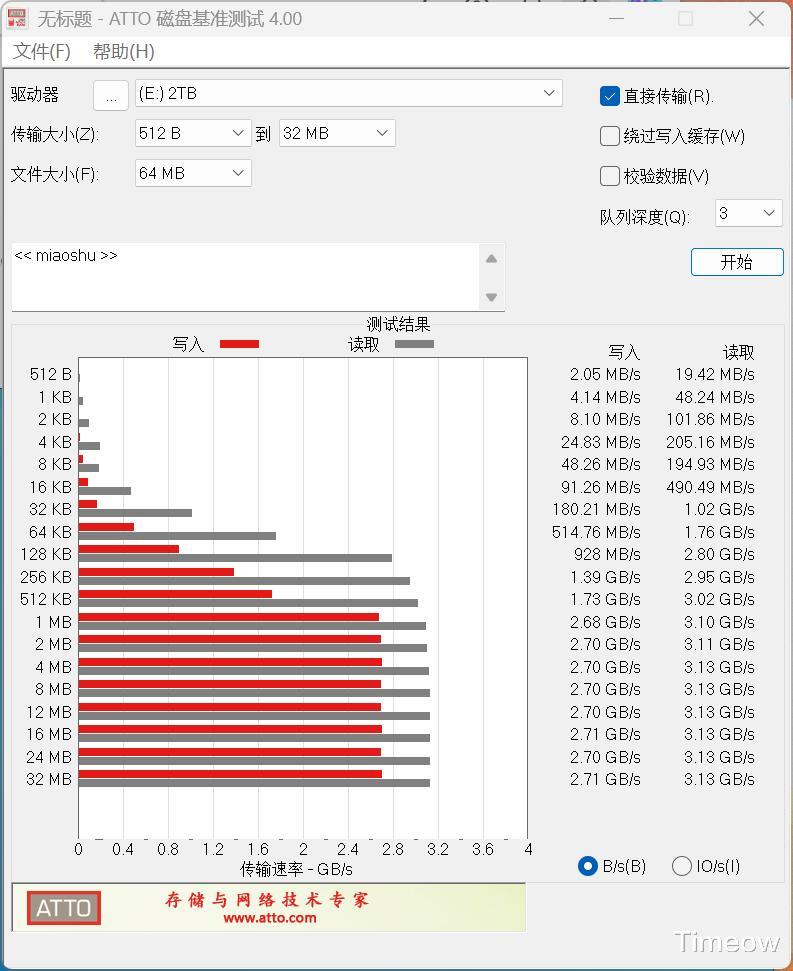Uncheck the 直接传输(R) checkbox
This screenshot has width=793, height=971.
tap(610, 97)
